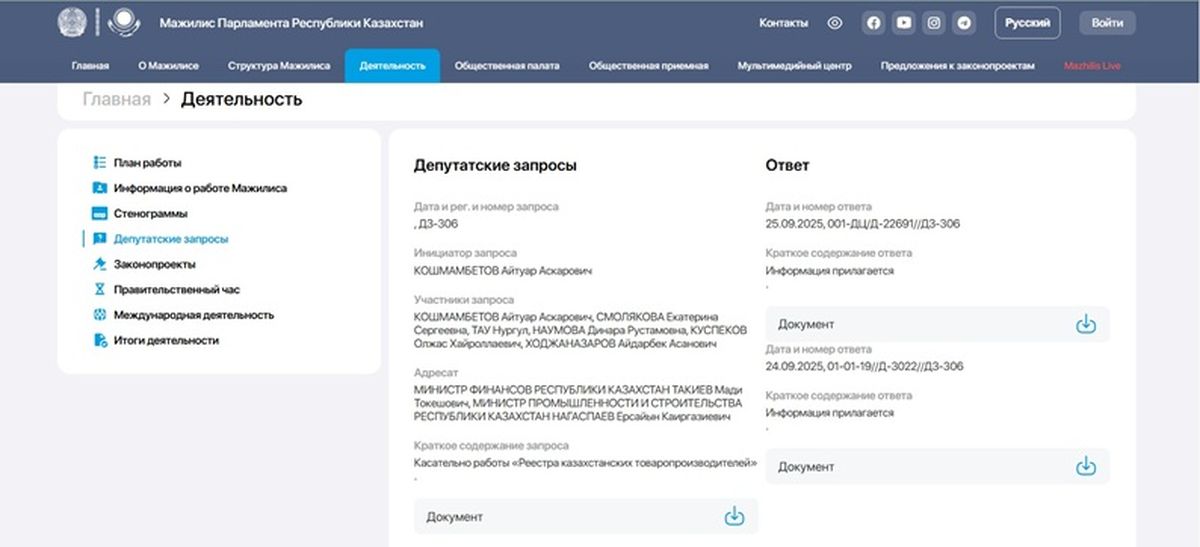Viewport: 1200px width, 547px height.
Task: Click the Kazakhstan state emblem logo
Action: coord(72,22)
